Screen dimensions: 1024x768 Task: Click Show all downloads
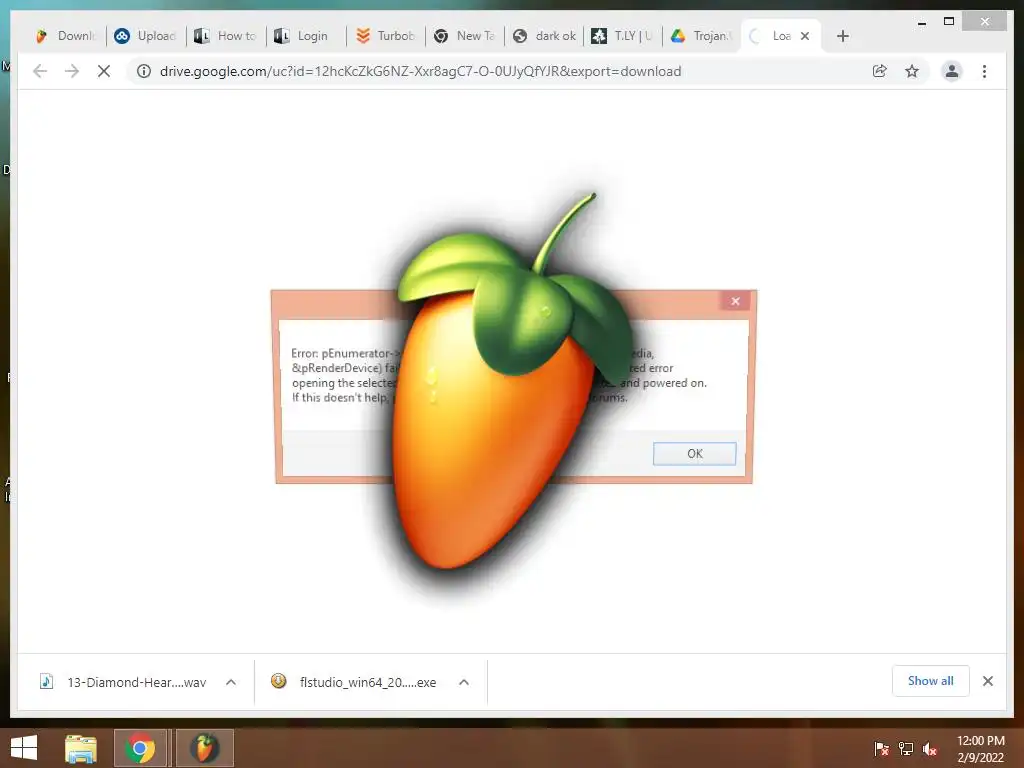point(931,681)
